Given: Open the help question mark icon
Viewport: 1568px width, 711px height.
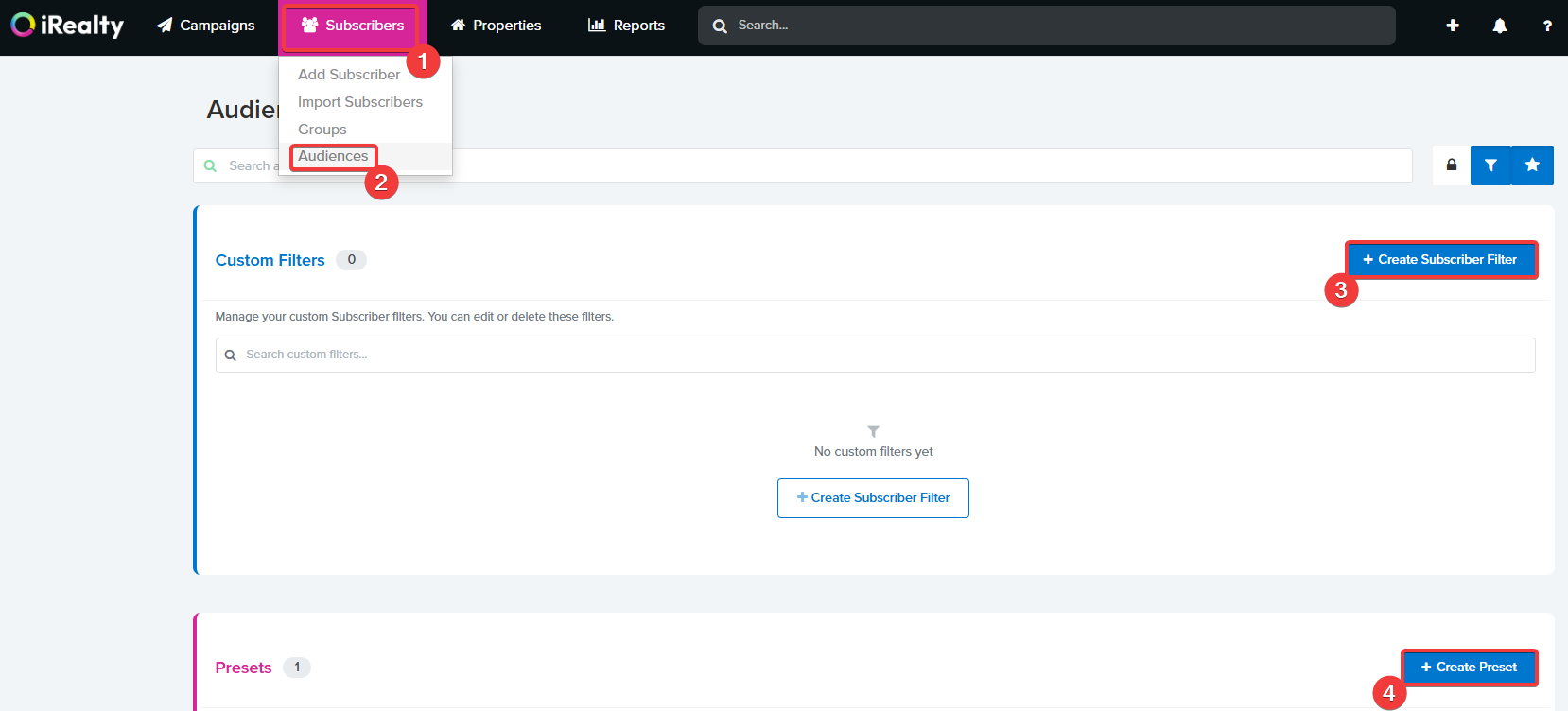Looking at the screenshot, I should (1547, 26).
